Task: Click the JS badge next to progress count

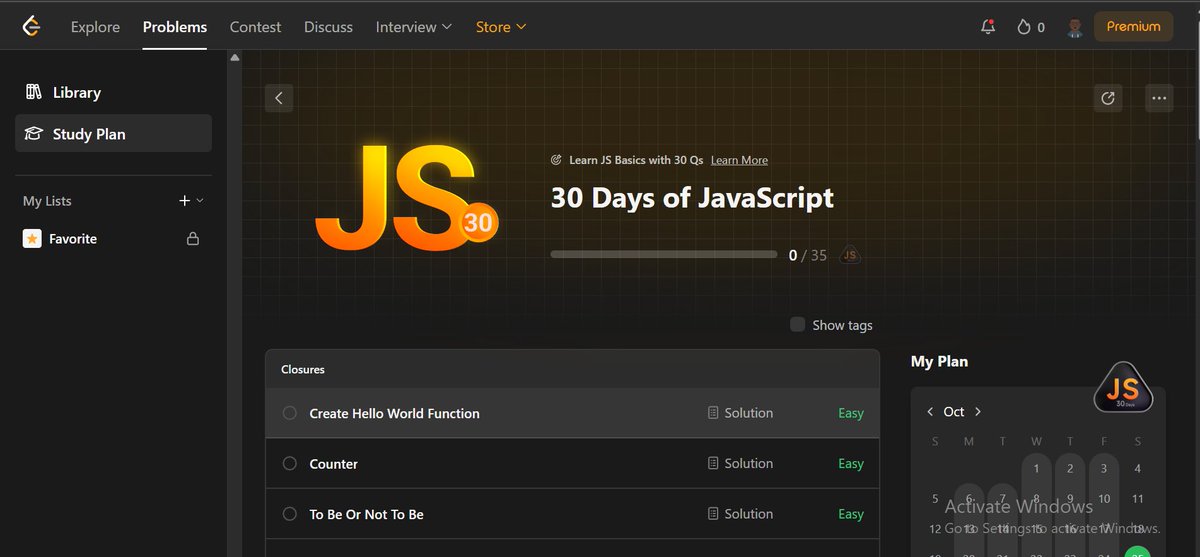Action: (x=850, y=255)
